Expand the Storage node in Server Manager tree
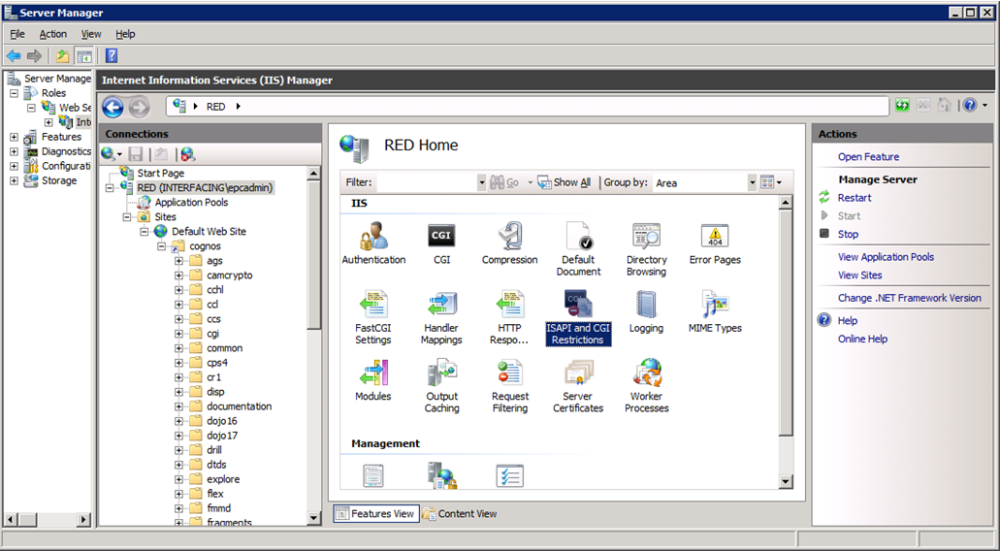 [x=13, y=181]
